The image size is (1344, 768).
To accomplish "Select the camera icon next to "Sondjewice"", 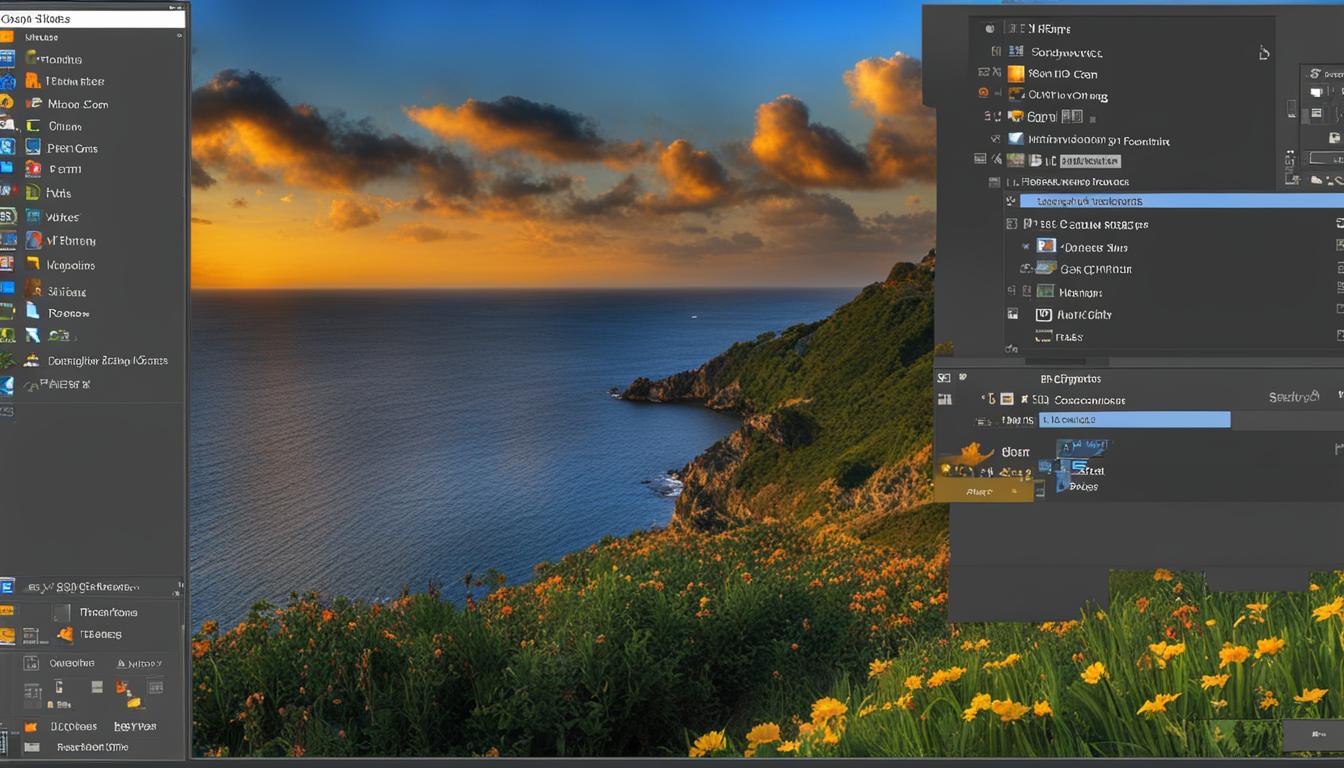I will 1013,51.
